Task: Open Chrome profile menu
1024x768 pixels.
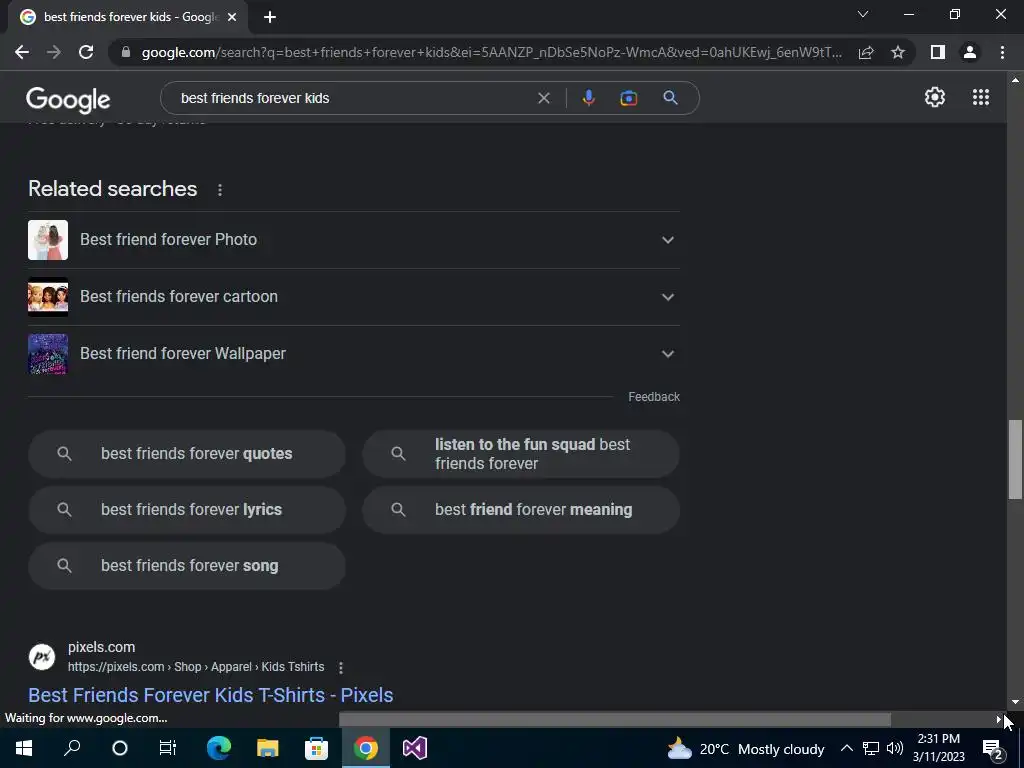Action: click(x=970, y=52)
